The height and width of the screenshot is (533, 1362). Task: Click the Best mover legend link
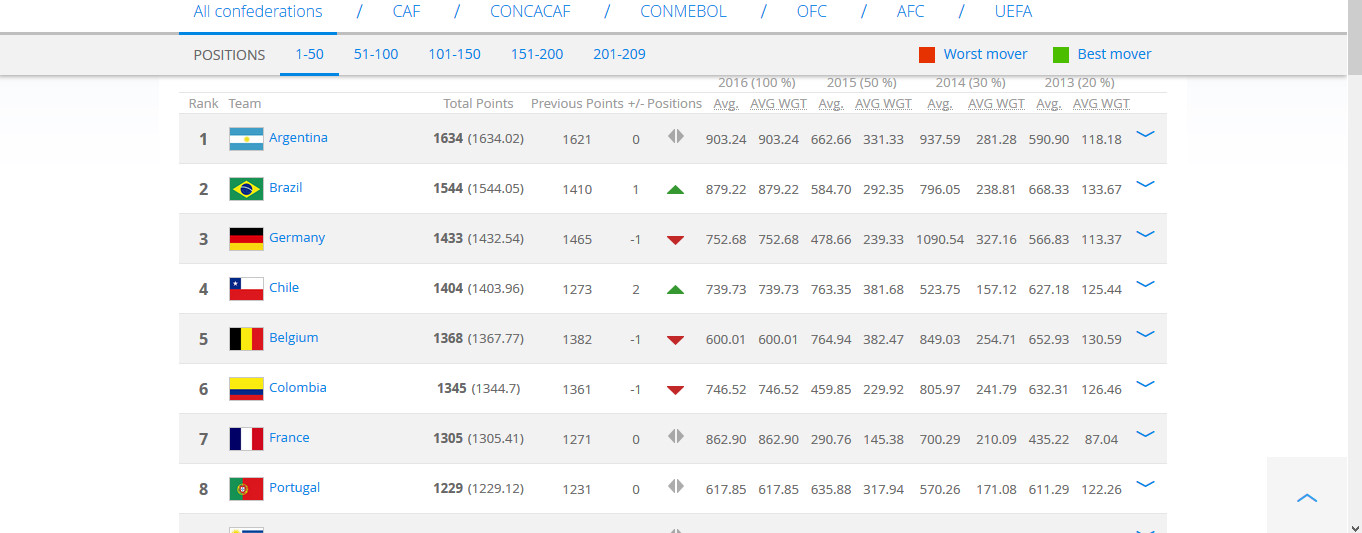point(1114,54)
